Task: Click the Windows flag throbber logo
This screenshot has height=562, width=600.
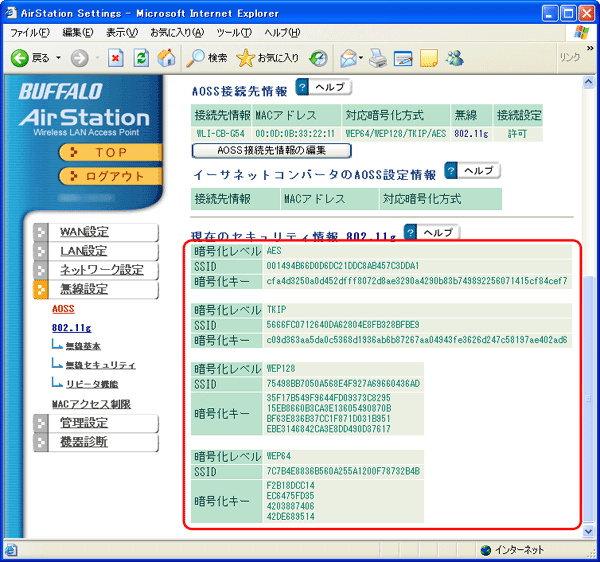Action: click(x=582, y=33)
